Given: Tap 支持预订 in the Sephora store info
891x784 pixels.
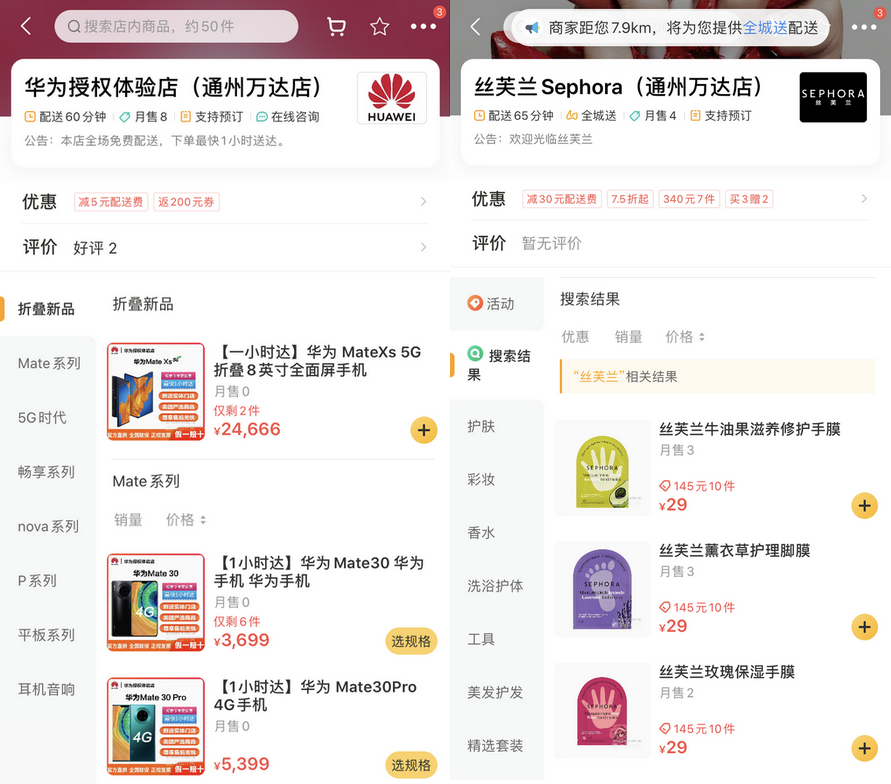Looking at the screenshot, I should [721, 116].
